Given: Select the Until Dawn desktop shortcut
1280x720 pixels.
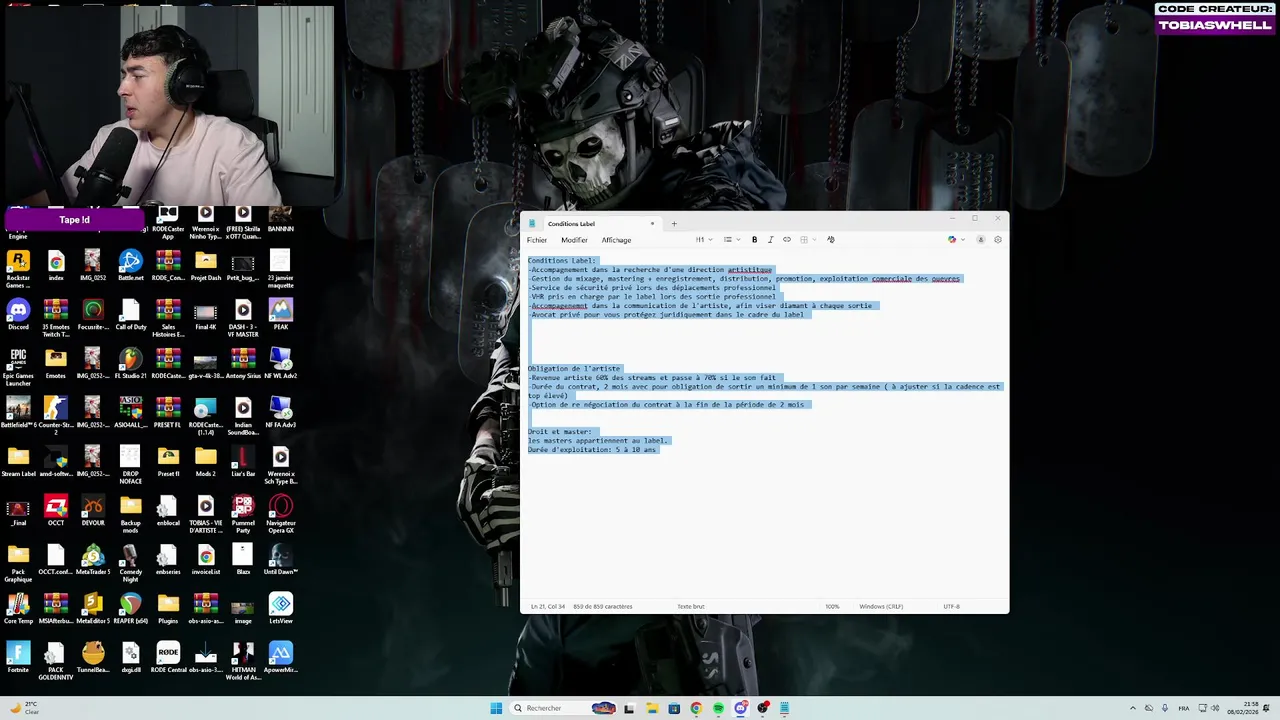Looking at the screenshot, I should coord(281,560).
